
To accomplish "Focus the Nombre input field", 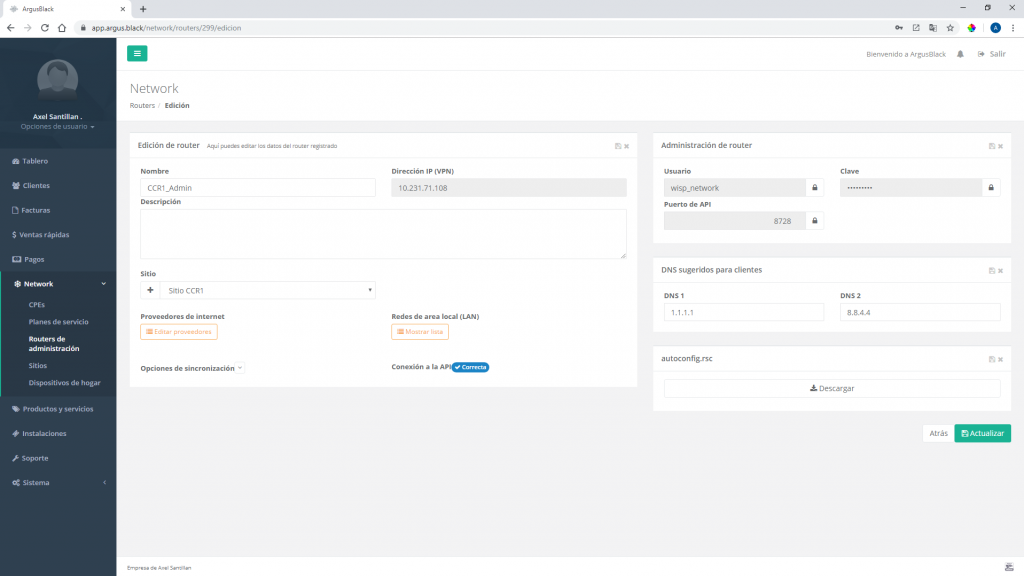I will point(258,188).
